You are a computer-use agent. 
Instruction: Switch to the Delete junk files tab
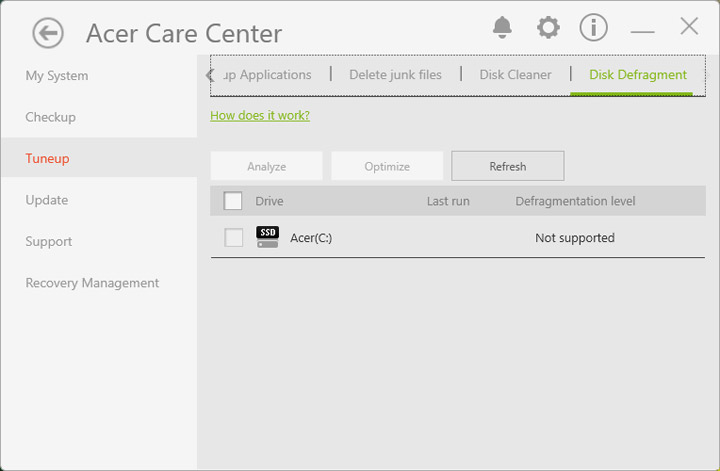pyautogui.click(x=395, y=75)
